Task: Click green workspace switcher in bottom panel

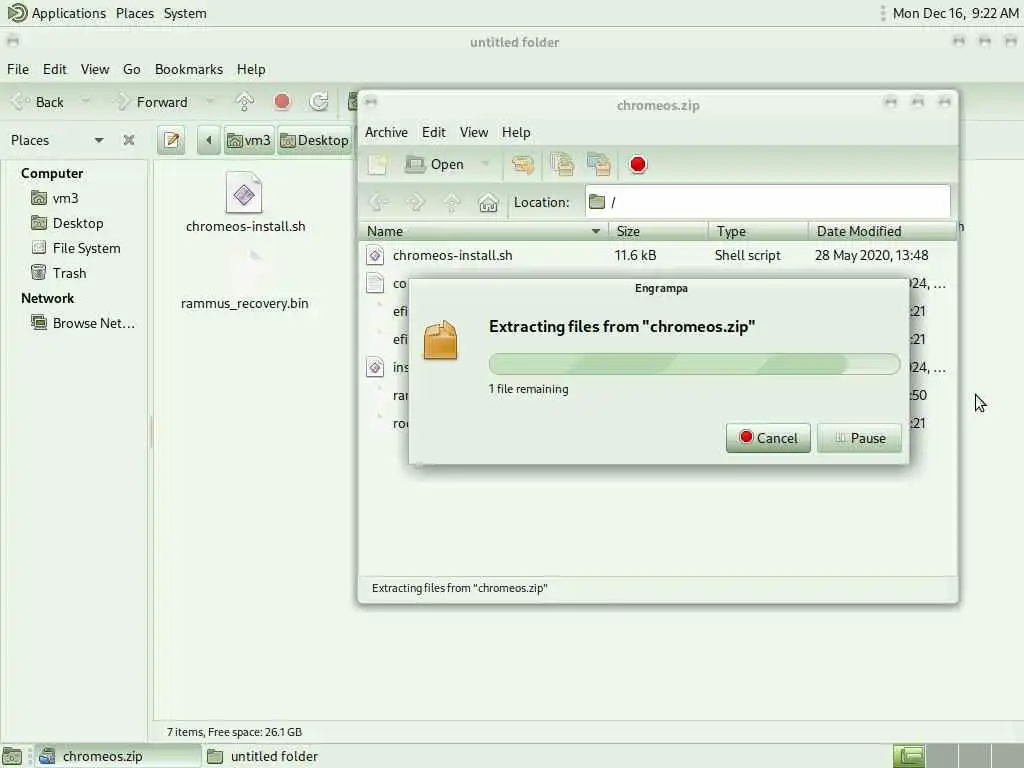Action: click(909, 756)
